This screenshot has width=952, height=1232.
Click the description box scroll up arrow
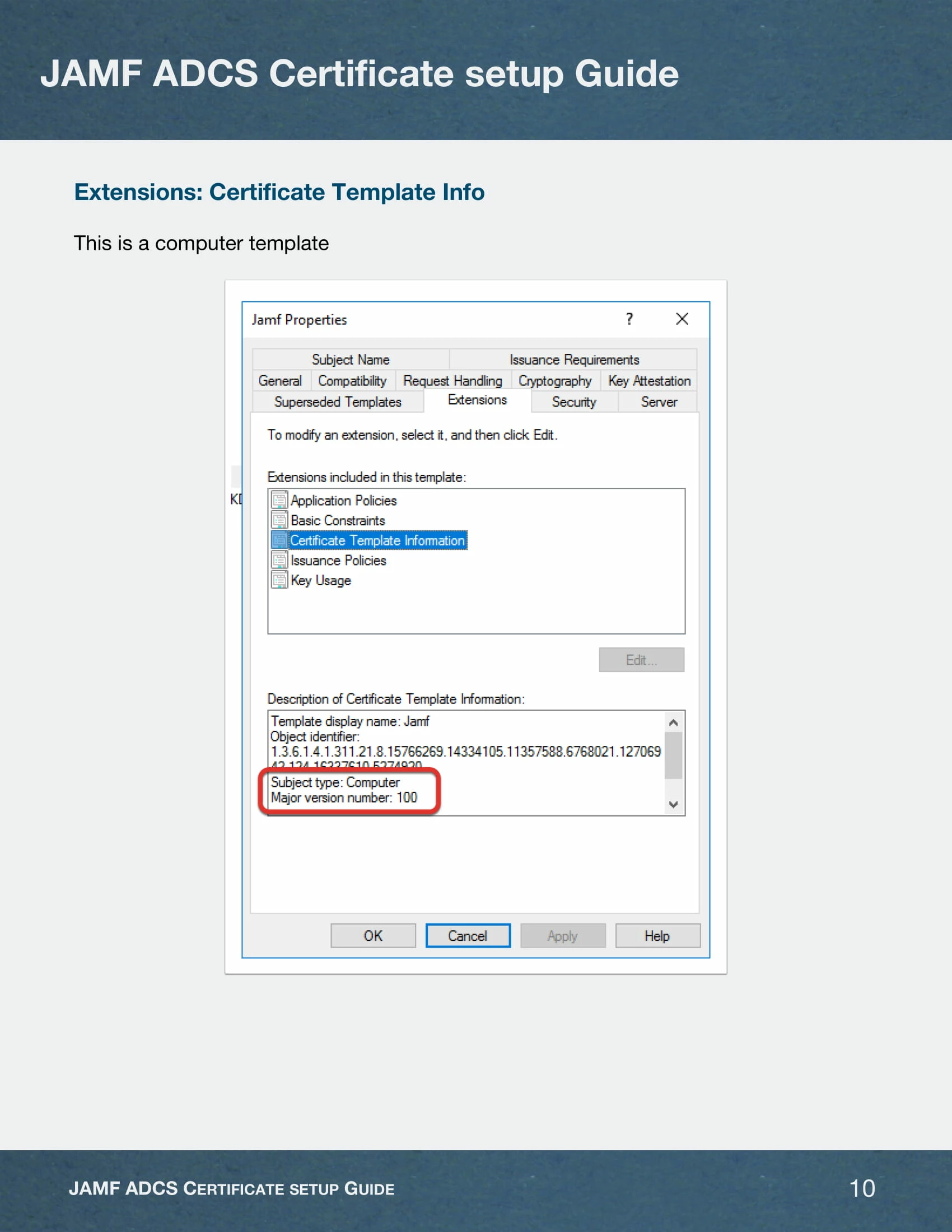click(673, 722)
